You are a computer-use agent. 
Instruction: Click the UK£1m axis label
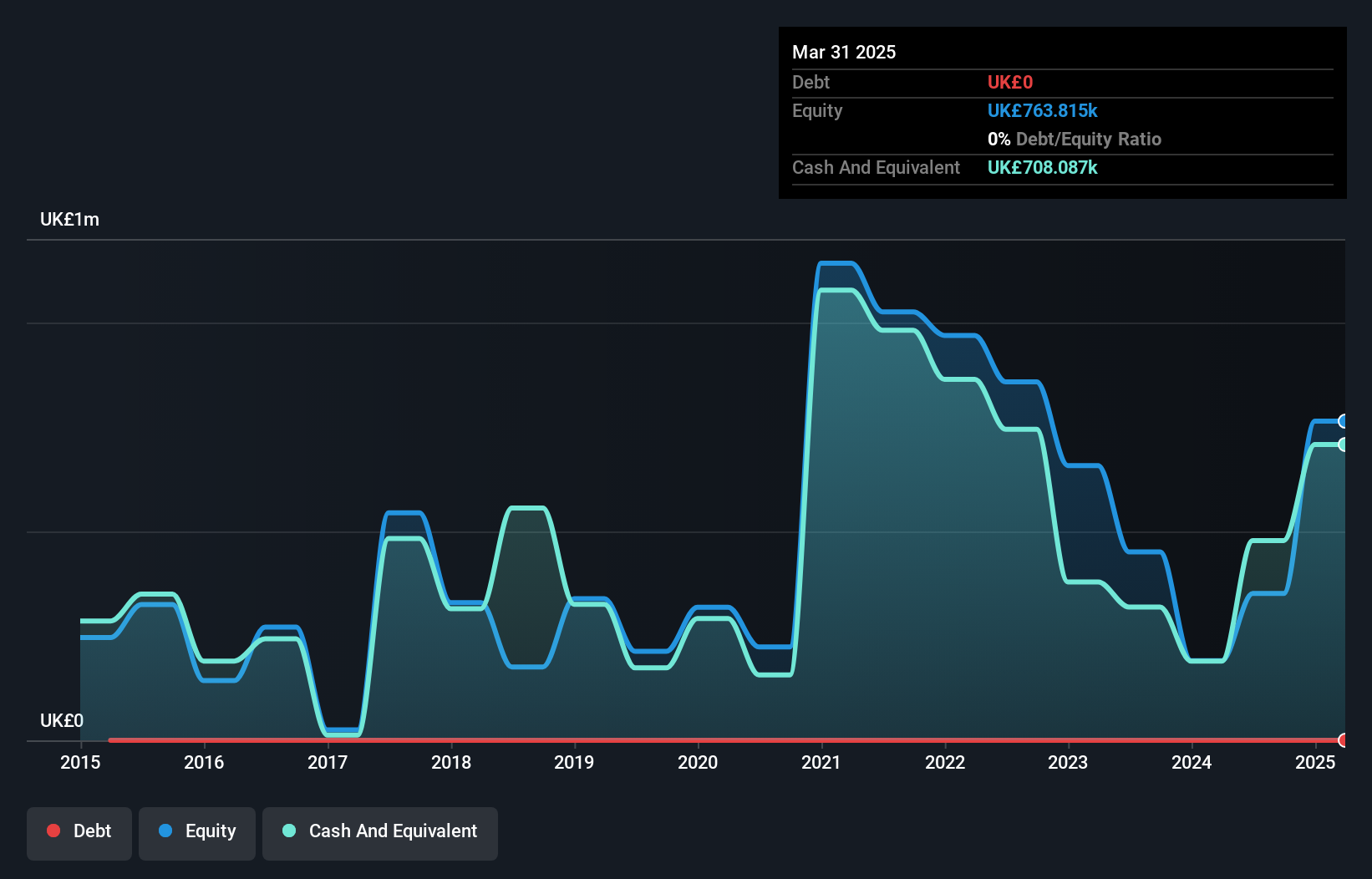[x=69, y=219]
